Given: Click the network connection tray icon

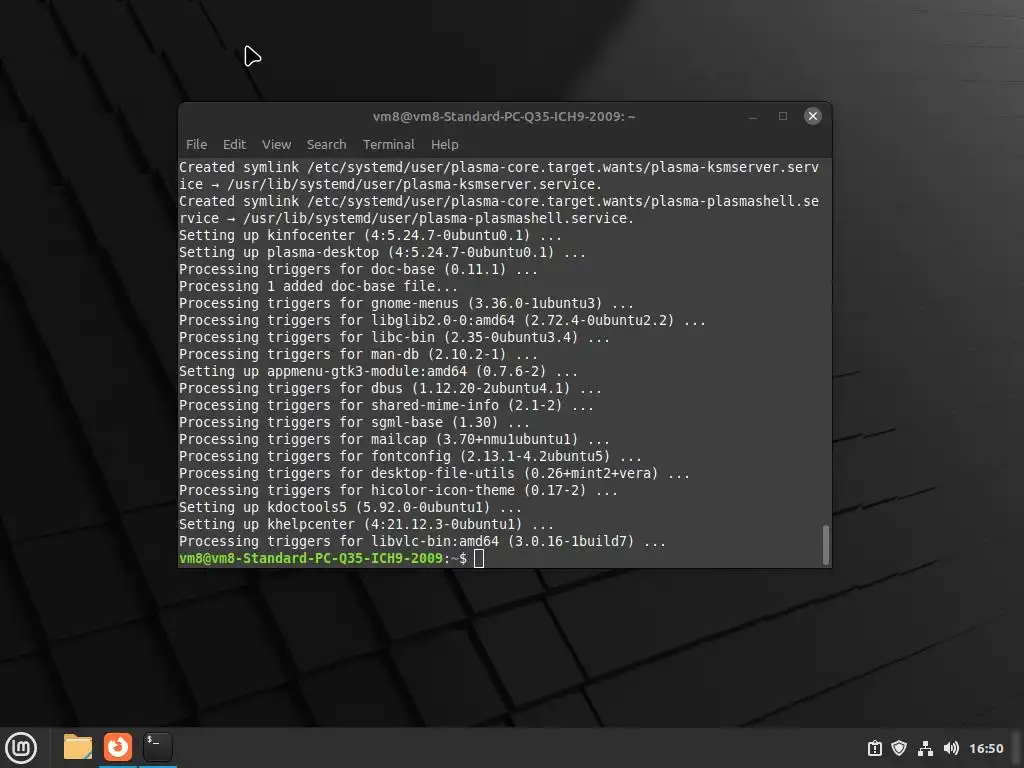Looking at the screenshot, I should pos(925,748).
